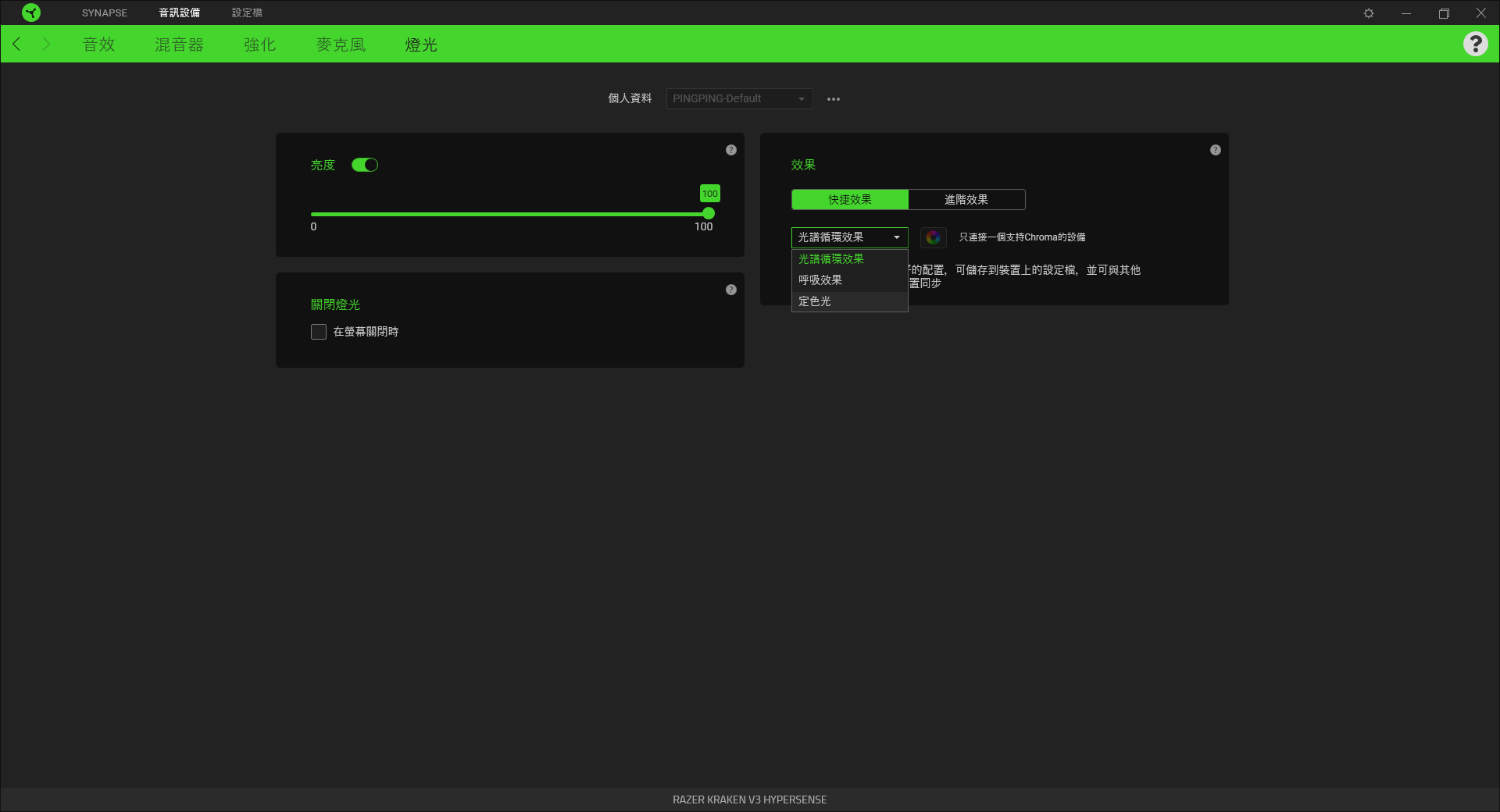Click the brightness slider handle
This screenshot has width=1500, height=812.
(709, 213)
